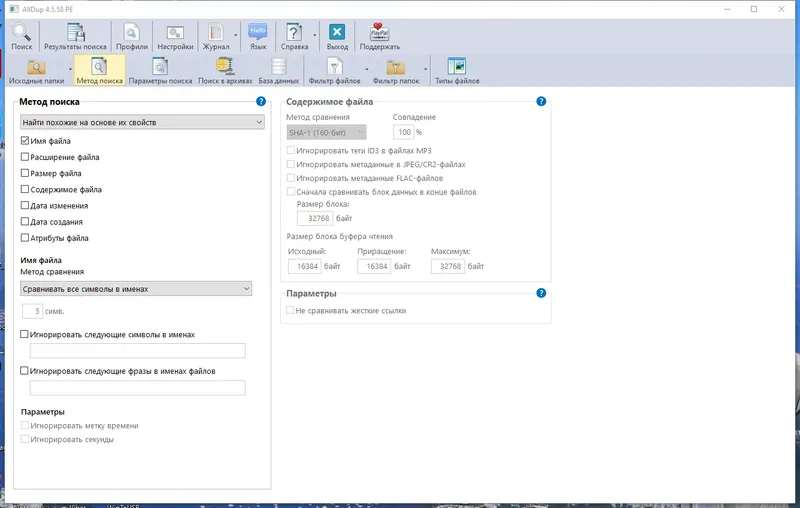
Task: Maximize the AllDup window
Action: pos(754,9)
